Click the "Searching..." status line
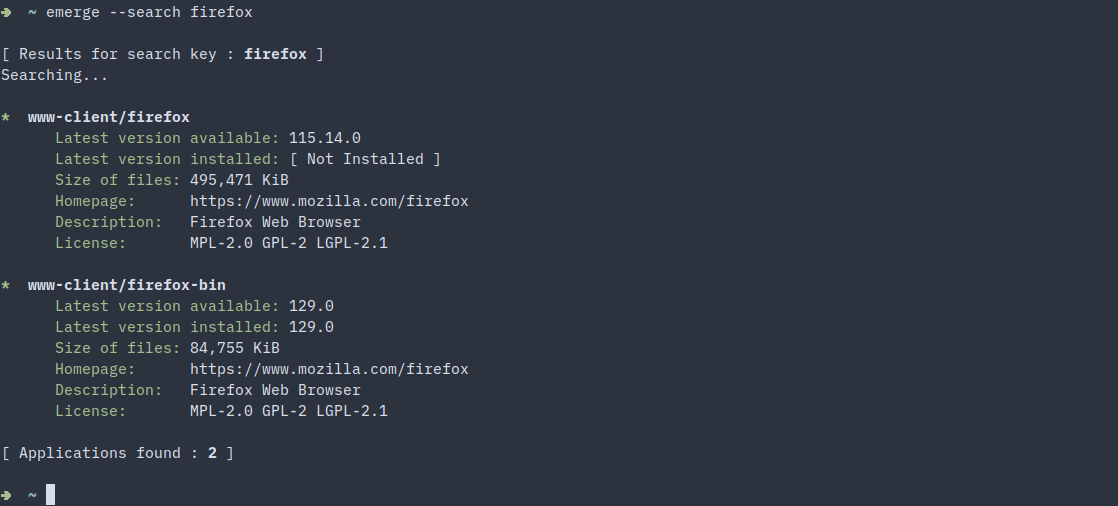Viewport: 1118px width, 506px height. (55, 75)
